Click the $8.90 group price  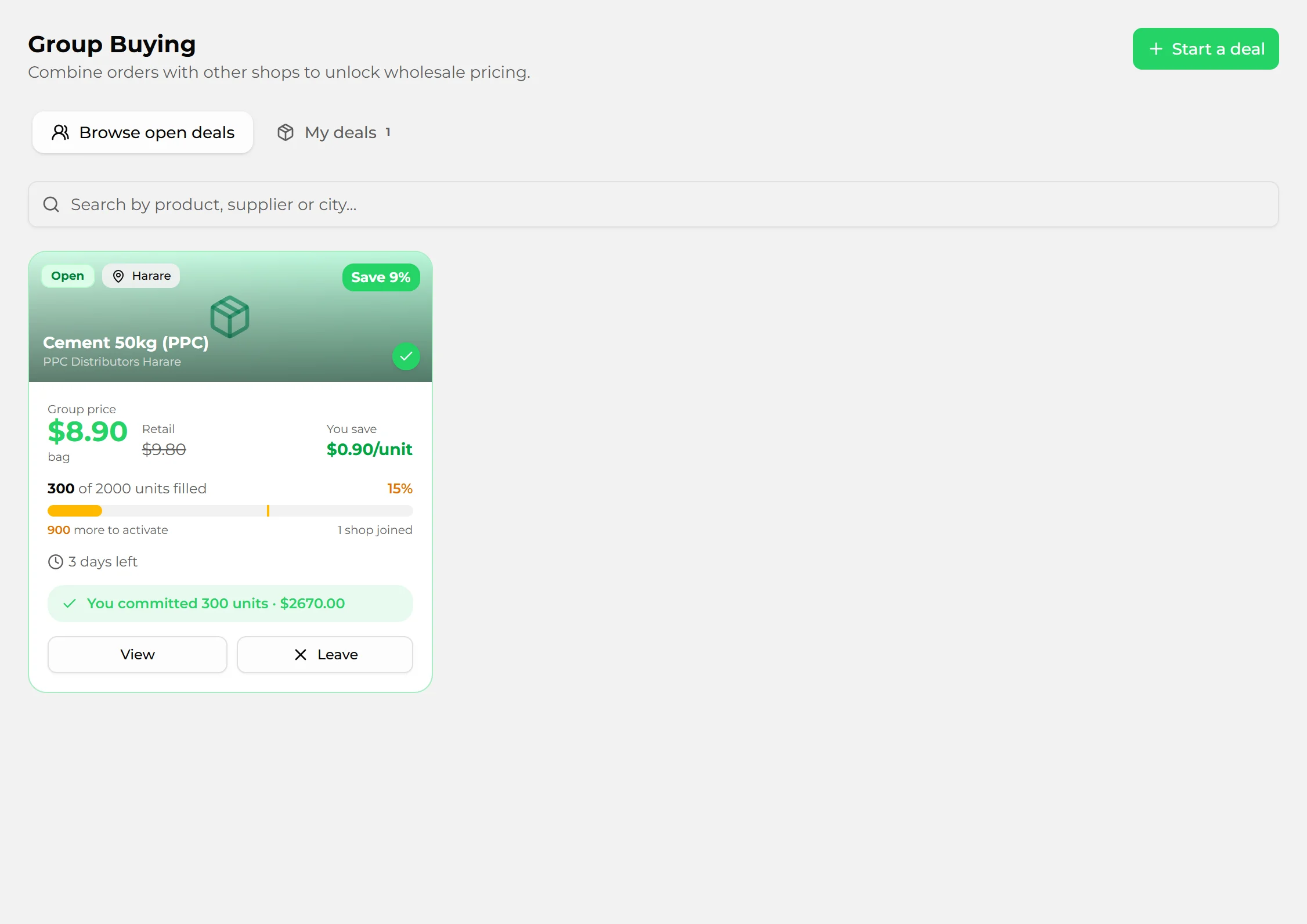coord(88,431)
